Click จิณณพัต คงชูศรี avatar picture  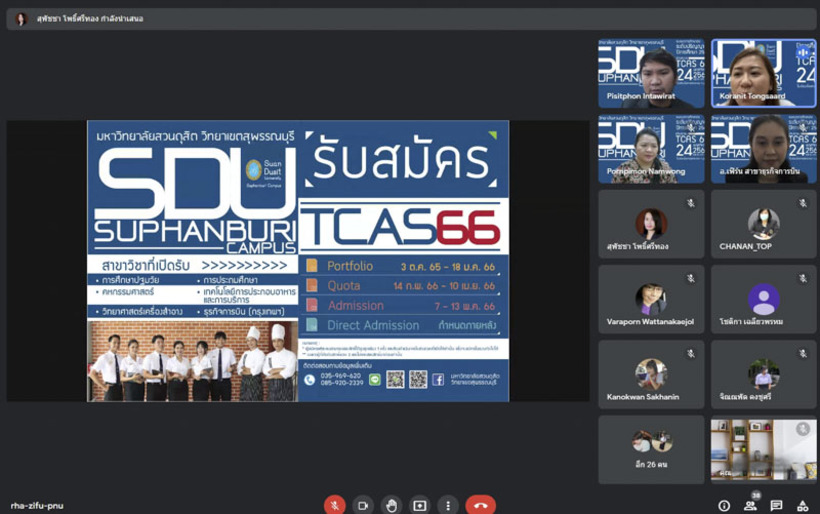pos(764,374)
